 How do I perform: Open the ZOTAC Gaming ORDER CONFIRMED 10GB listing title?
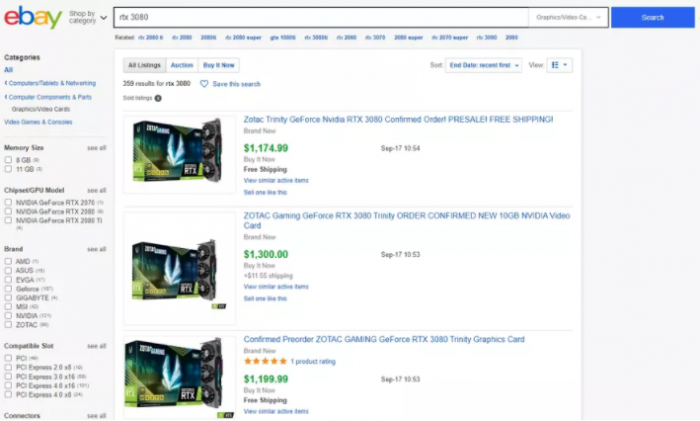(x=407, y=221)
